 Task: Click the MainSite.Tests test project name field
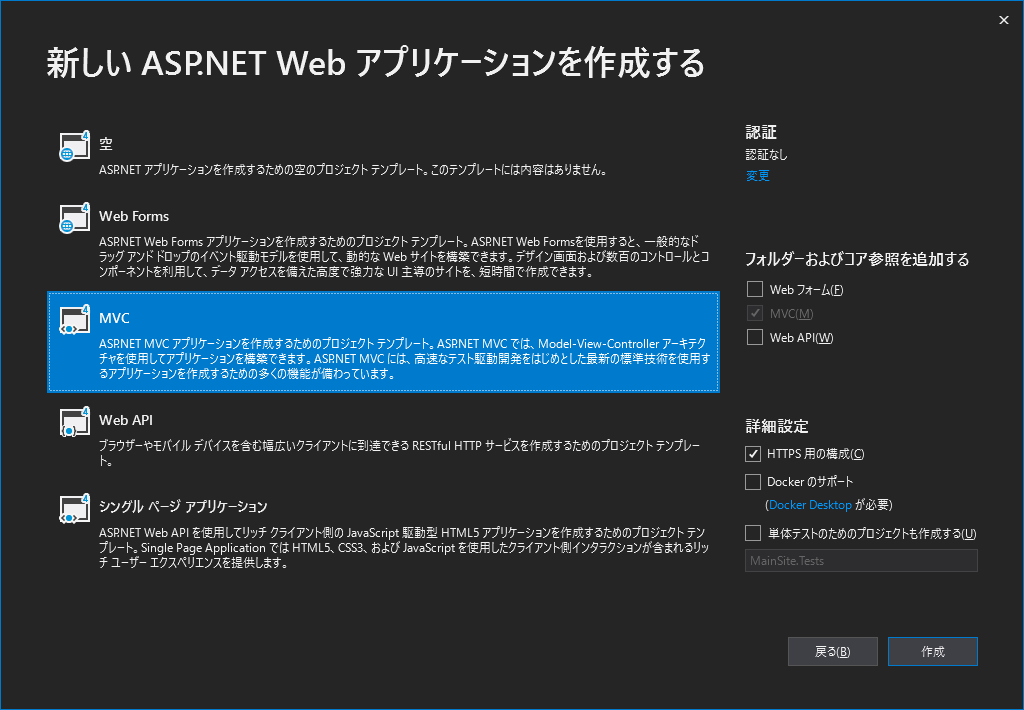[x=861, y=560]
